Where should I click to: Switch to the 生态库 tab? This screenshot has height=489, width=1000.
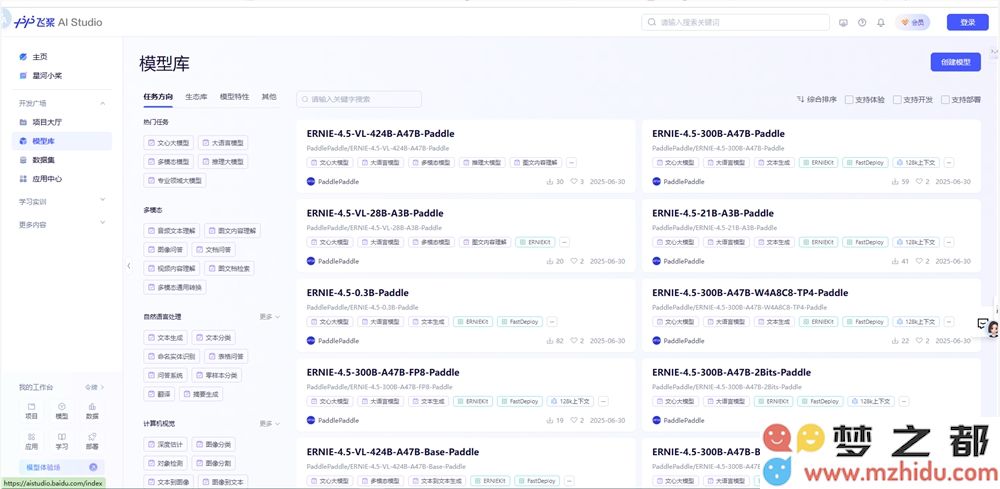[196, 97]
